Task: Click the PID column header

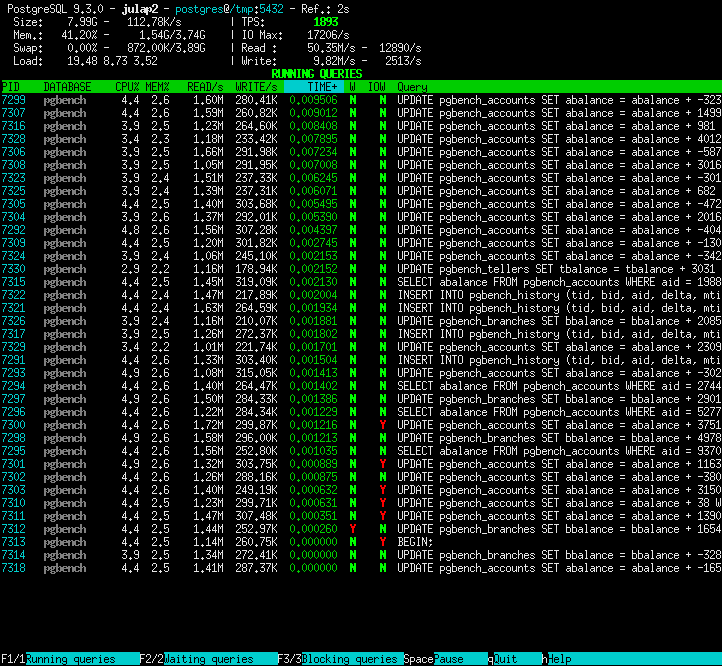Action: point(11,87)
